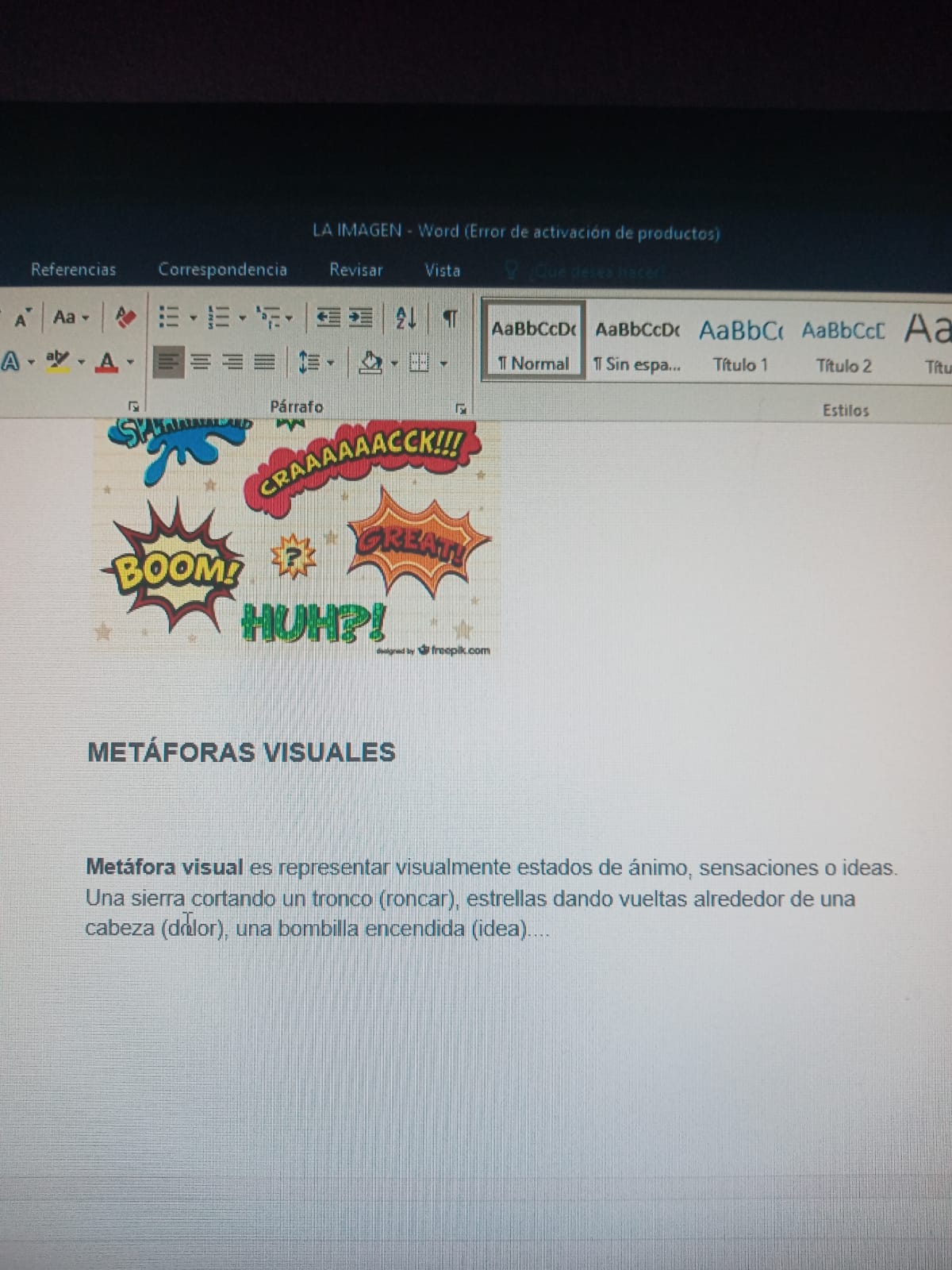The width and height of the screenshot is (952, 1270).
Task: Toggle align text left
Action: 168,364
